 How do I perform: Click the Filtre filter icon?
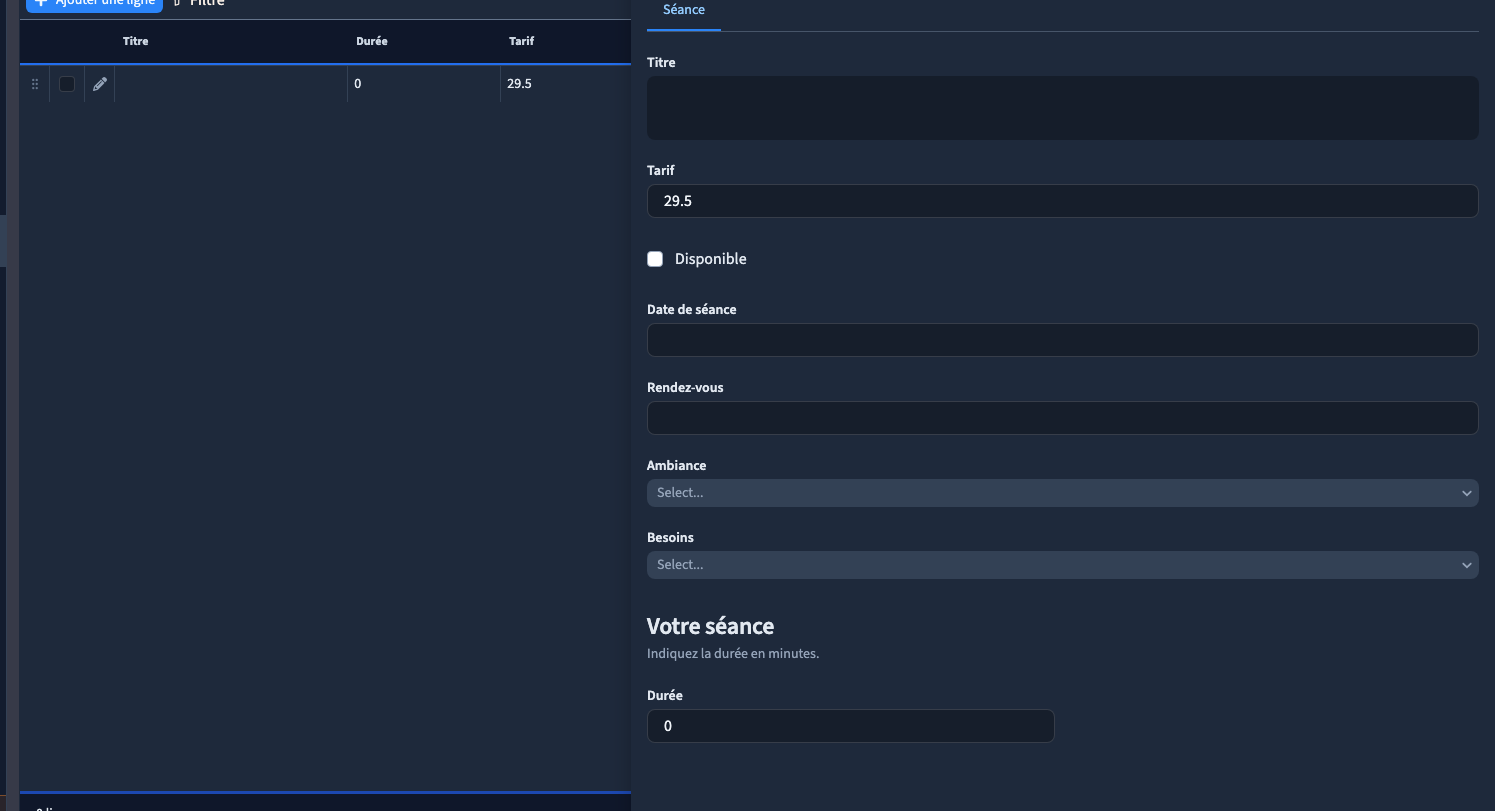(x=177, y=3)
